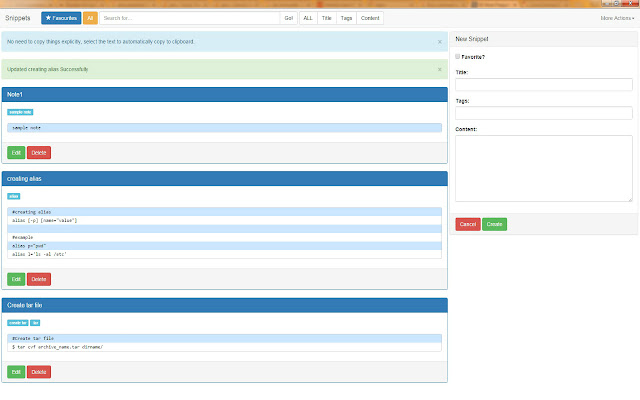Edit the Create tar file snippet
This screenshot has width=640, height=400.
point(16,372)
